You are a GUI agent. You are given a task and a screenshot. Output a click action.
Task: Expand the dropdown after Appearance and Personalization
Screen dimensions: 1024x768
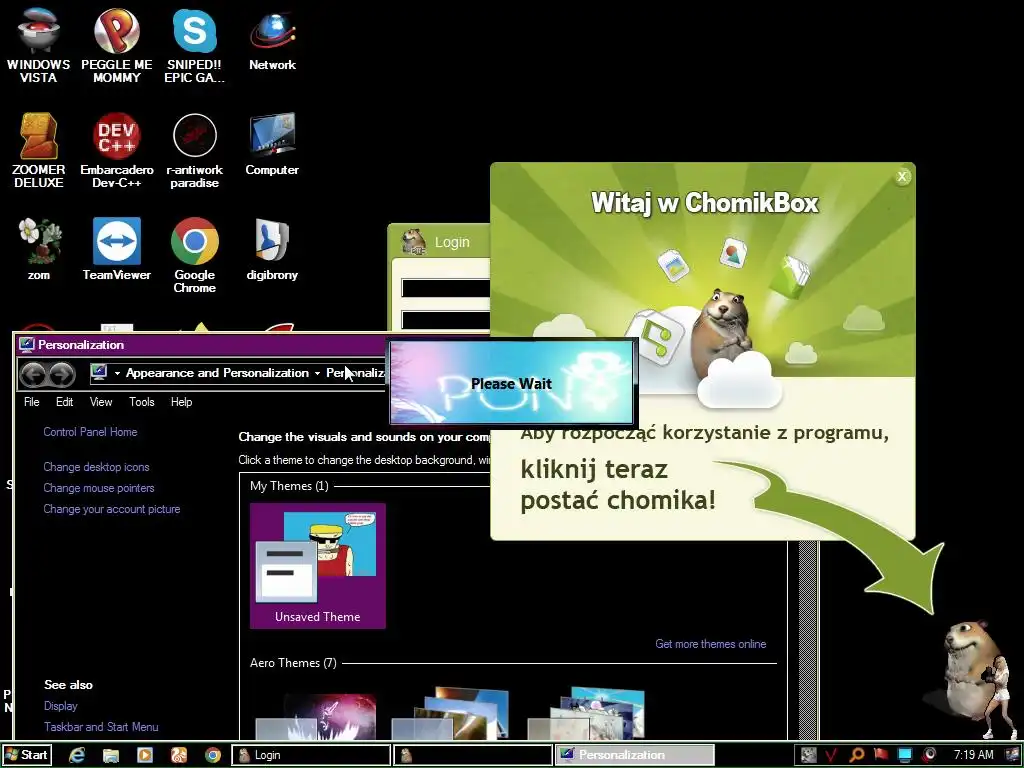317,374
